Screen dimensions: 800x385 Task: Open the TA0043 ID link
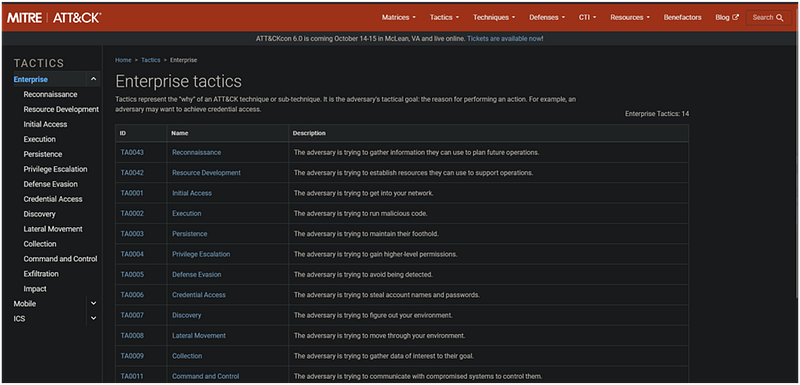pos(132,152)
